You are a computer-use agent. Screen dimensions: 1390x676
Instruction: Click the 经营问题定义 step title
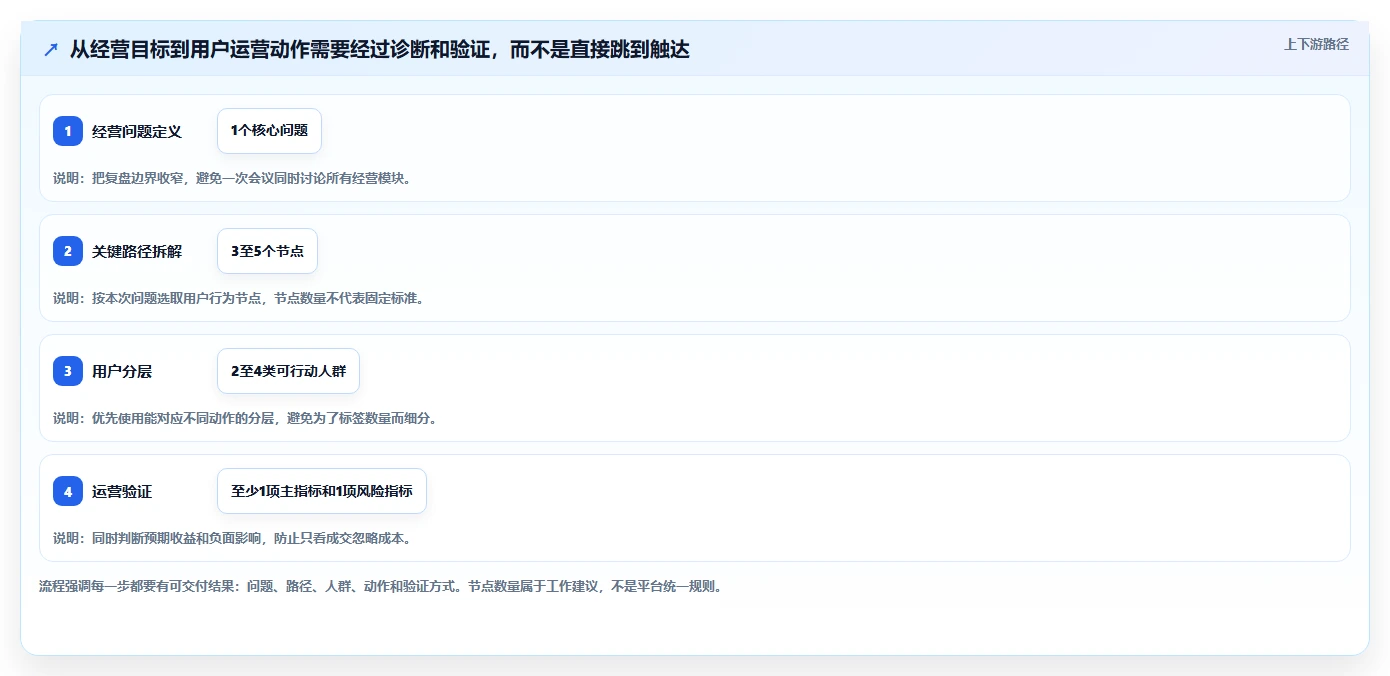(137, 131)
